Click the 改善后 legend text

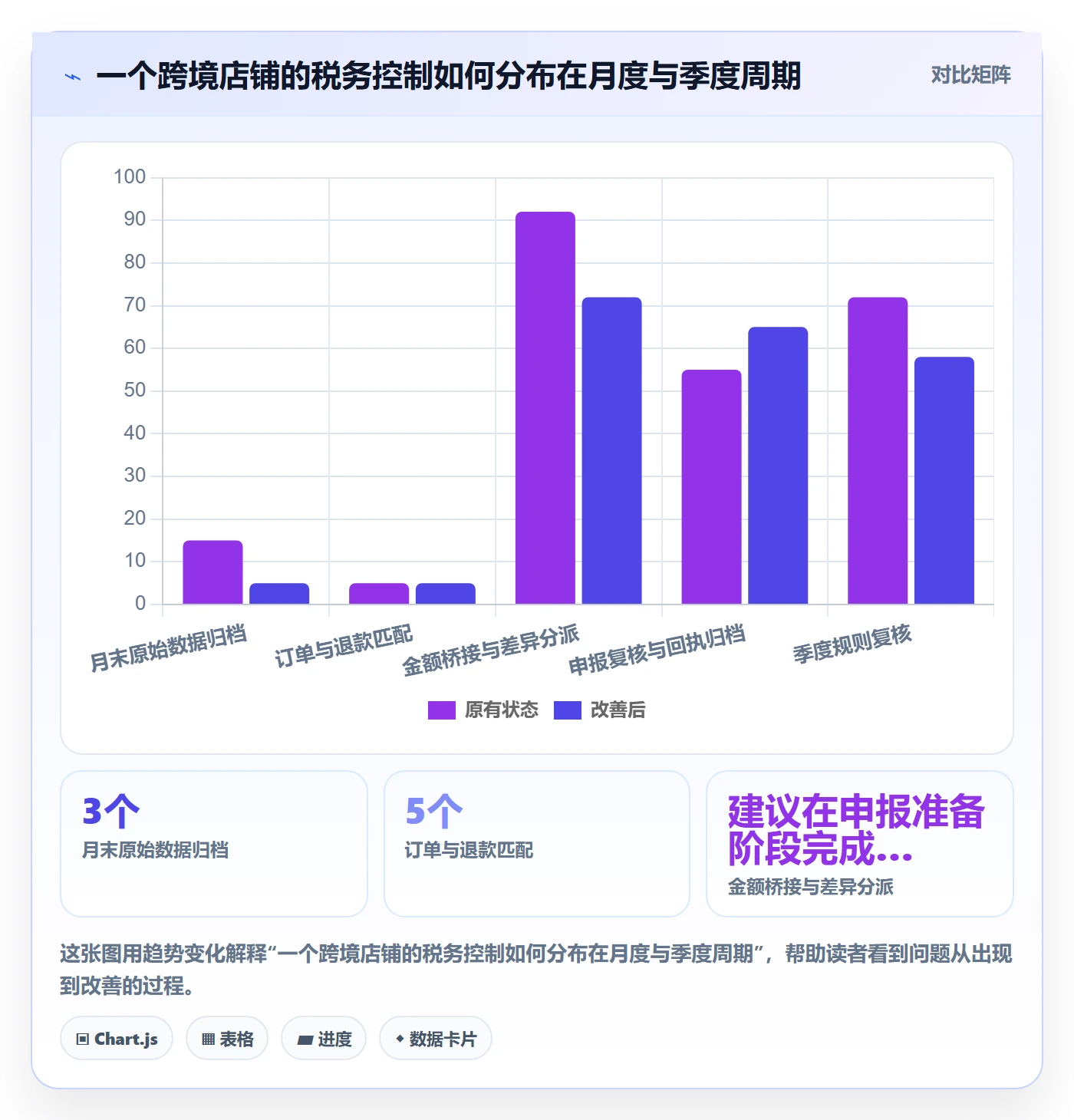(618, 710)
